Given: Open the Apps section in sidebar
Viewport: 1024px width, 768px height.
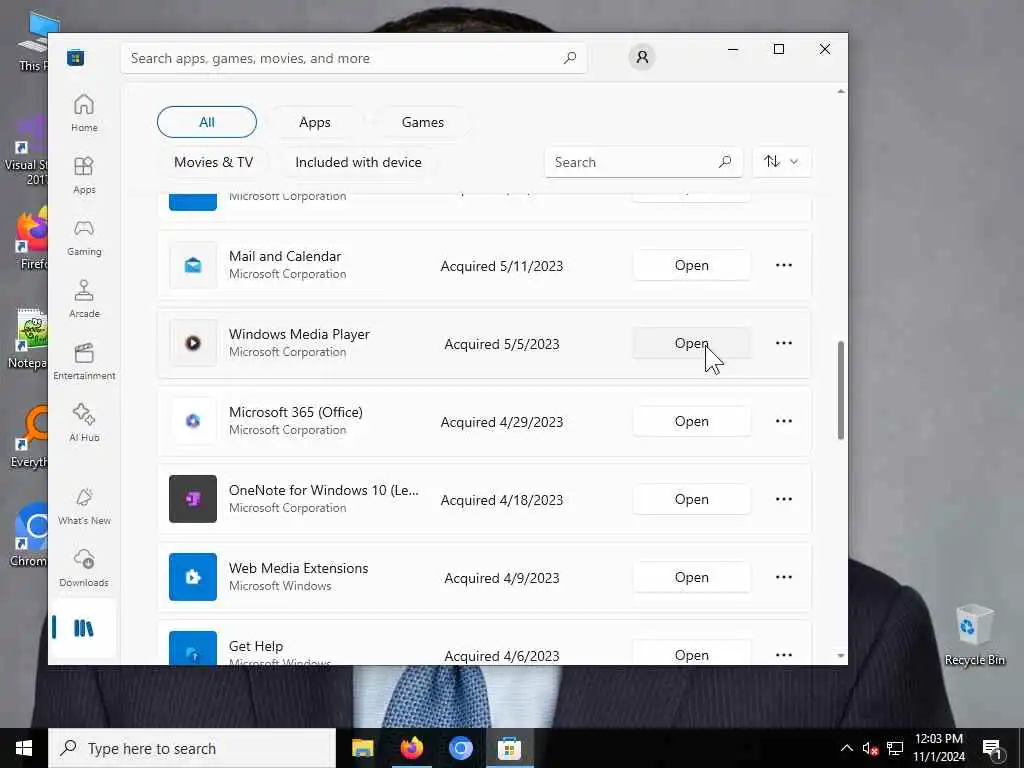Looking at the screenshot, I should (84, 175).
